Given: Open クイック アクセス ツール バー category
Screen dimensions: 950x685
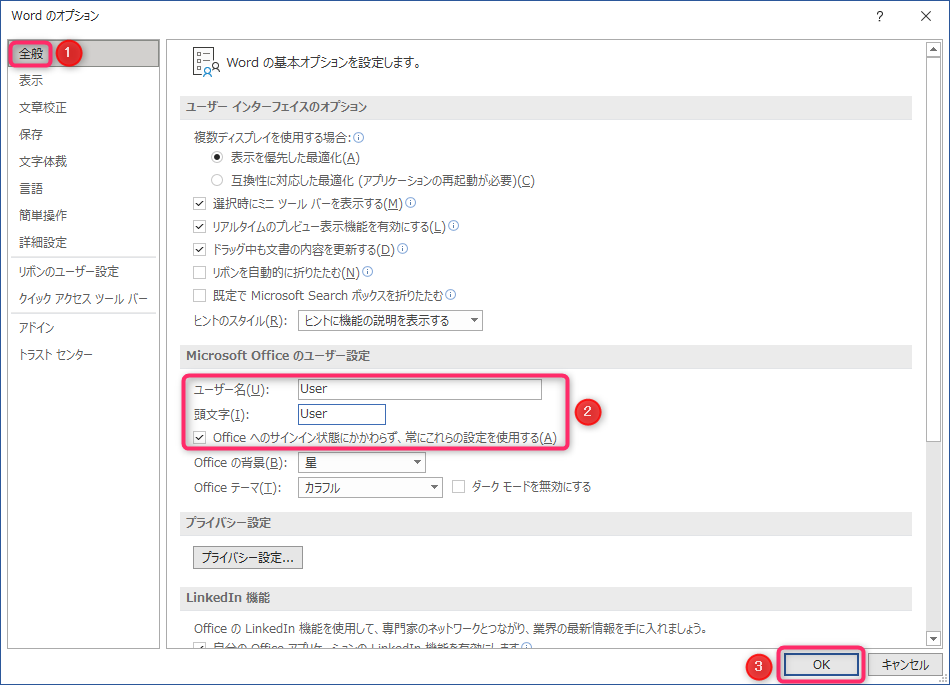Looking at the screenshot, I should click(x=83, y=299).
